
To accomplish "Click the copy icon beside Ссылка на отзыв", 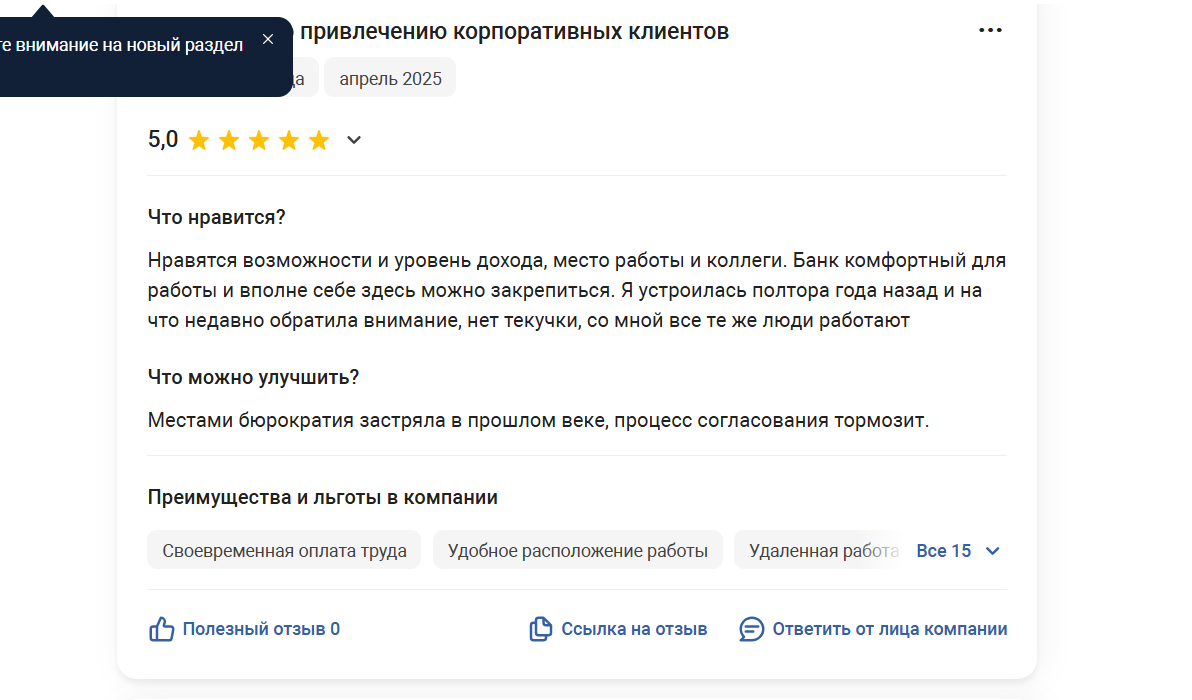I will pyautogui.click(x=540, y=629).
